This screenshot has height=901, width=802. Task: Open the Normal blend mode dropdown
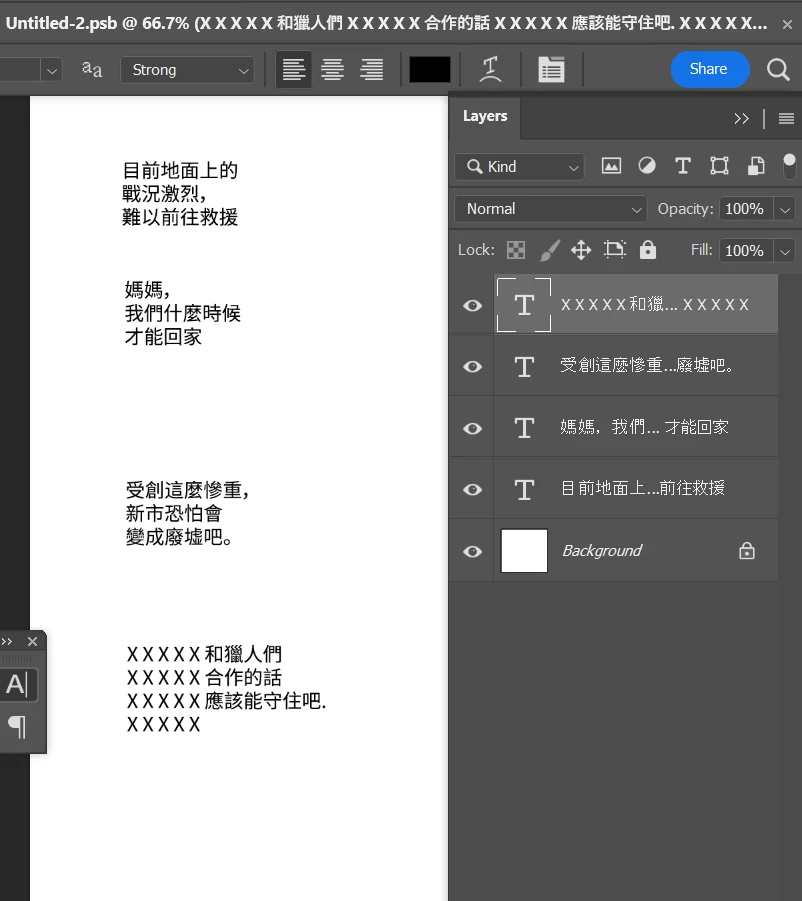(x=550, y=209)
